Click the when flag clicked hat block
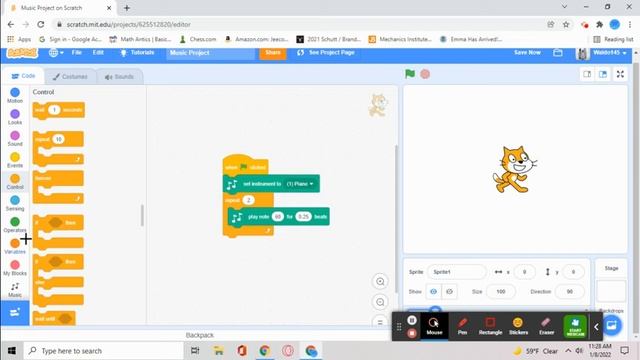Screen dimensions: 640x360 point(245,165)
